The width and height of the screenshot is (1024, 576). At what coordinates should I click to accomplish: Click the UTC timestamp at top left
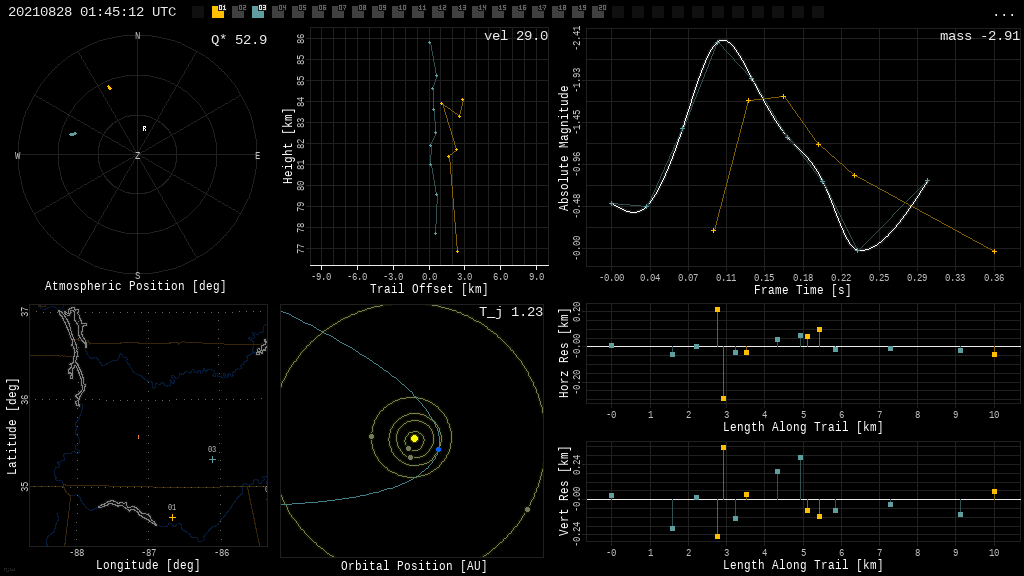(x=92, y=12)
